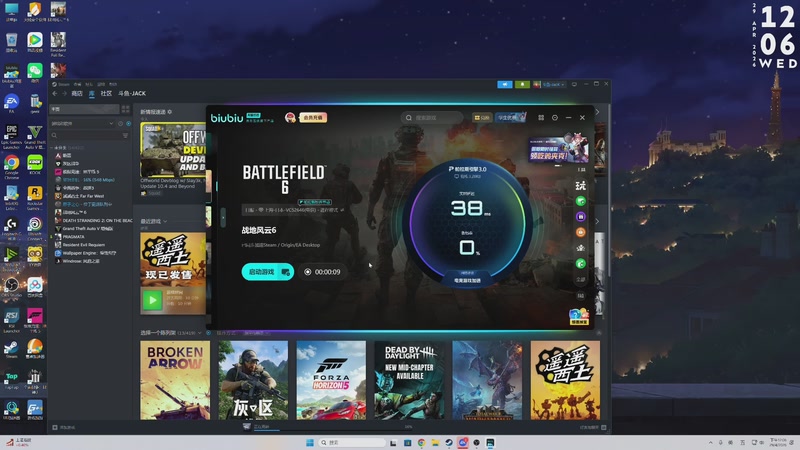Image resolution: width=800 pixels, height=450 pixels.
Task: Click the acceleration timer 00:00:09 stop control
Action: pos(322,272)
